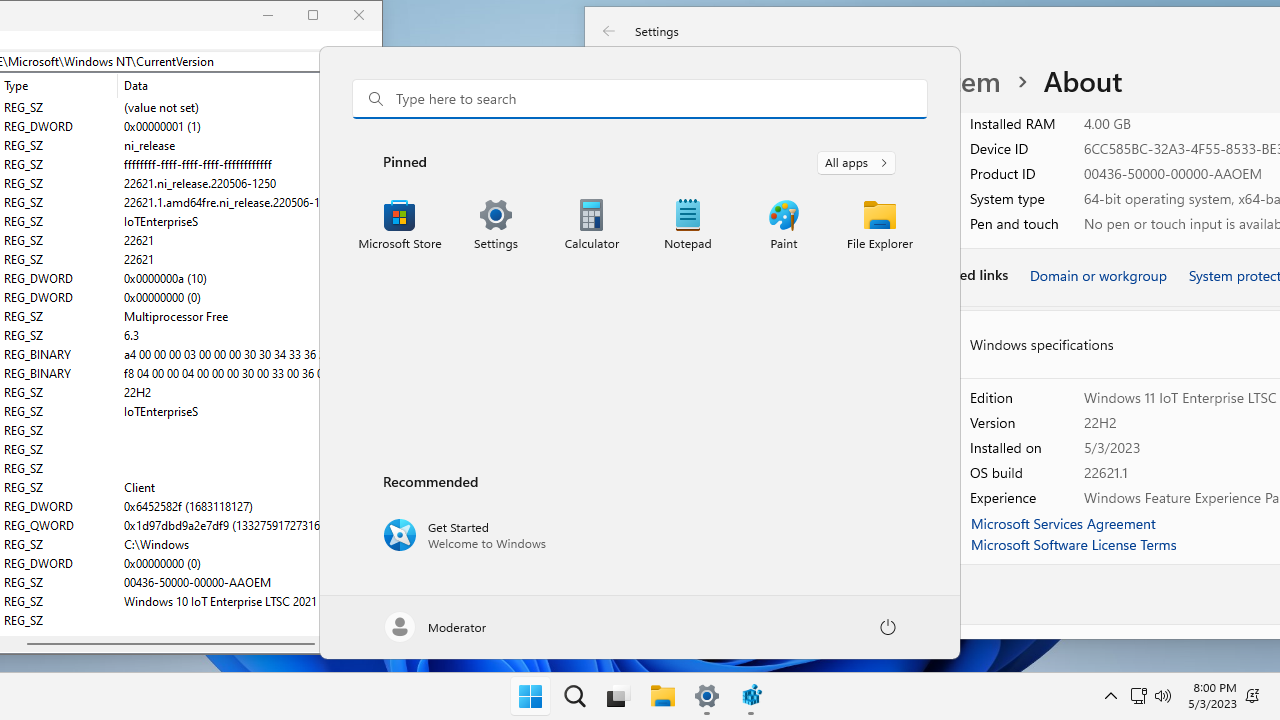The height and width of the screenshot is (720, 1280).
Task: Click the Registry Editor address bar path
Action: click(160, 61)
